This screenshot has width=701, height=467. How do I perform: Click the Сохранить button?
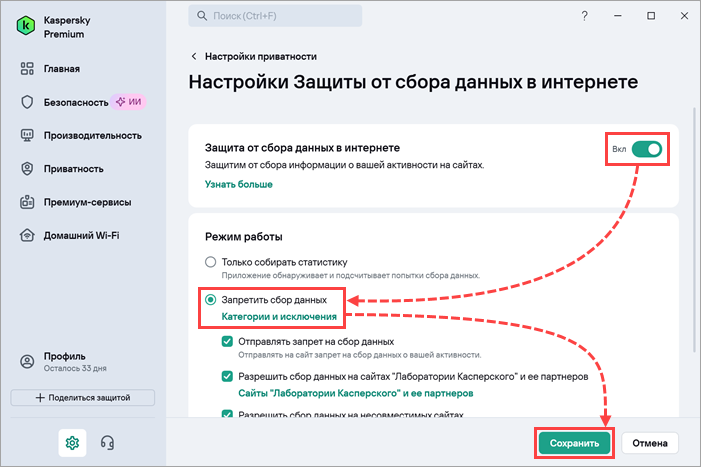point(574,443)
